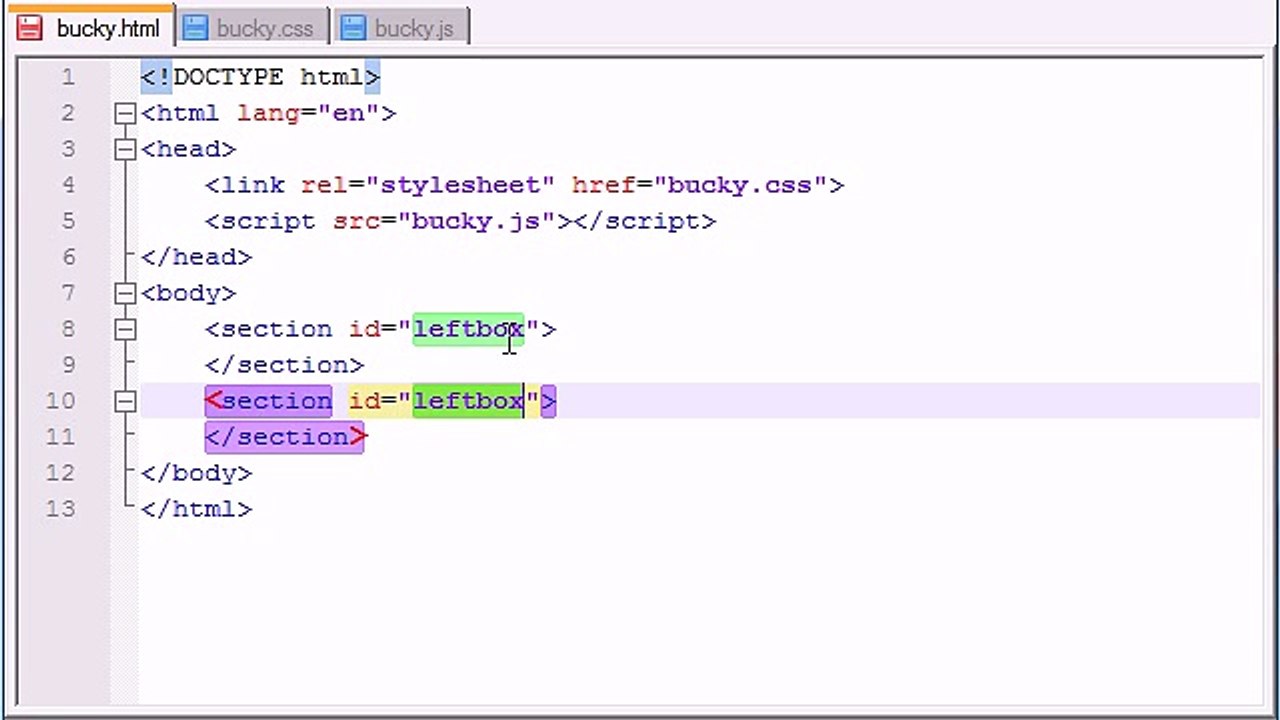Screen dimensions: 1280x720
Task: Click line number 9 in the margin
Action: coord(67,365)
